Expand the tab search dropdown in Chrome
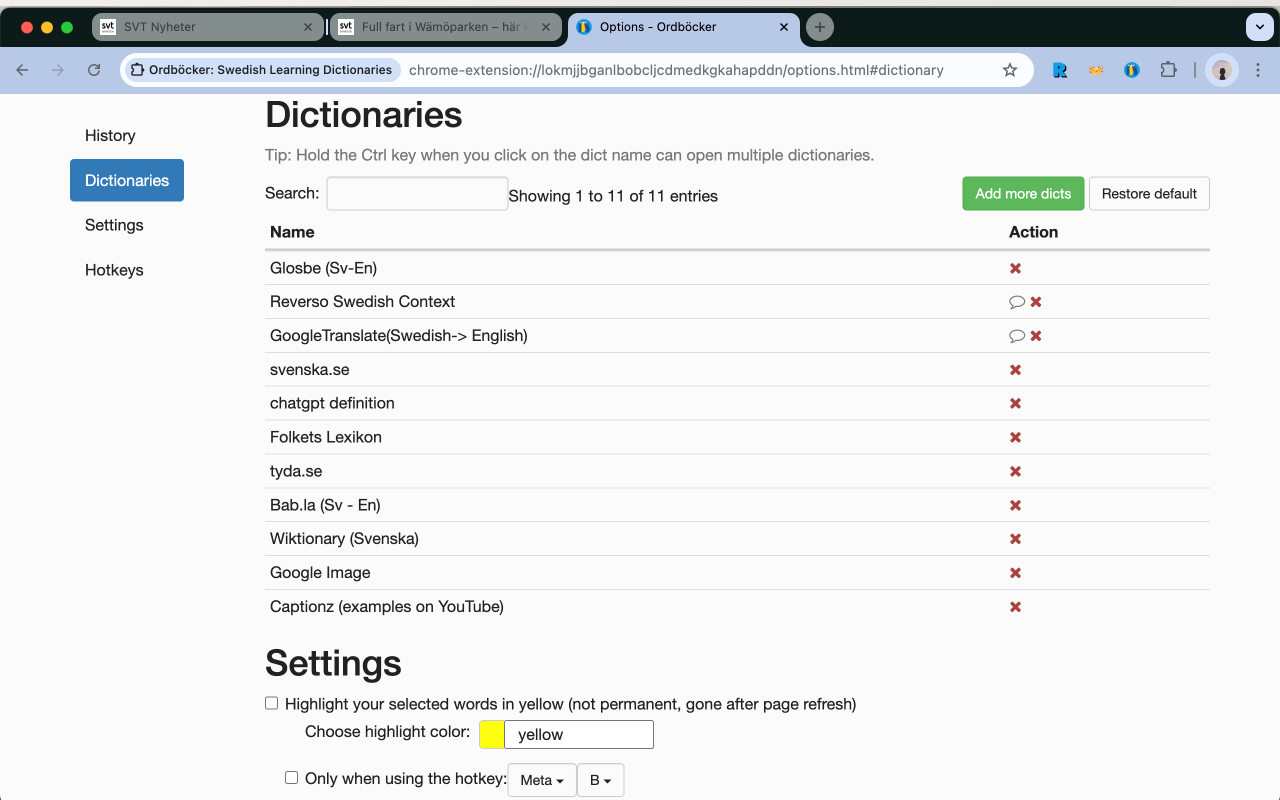Screen dimensions: 1280x800 coord(1259,27)
